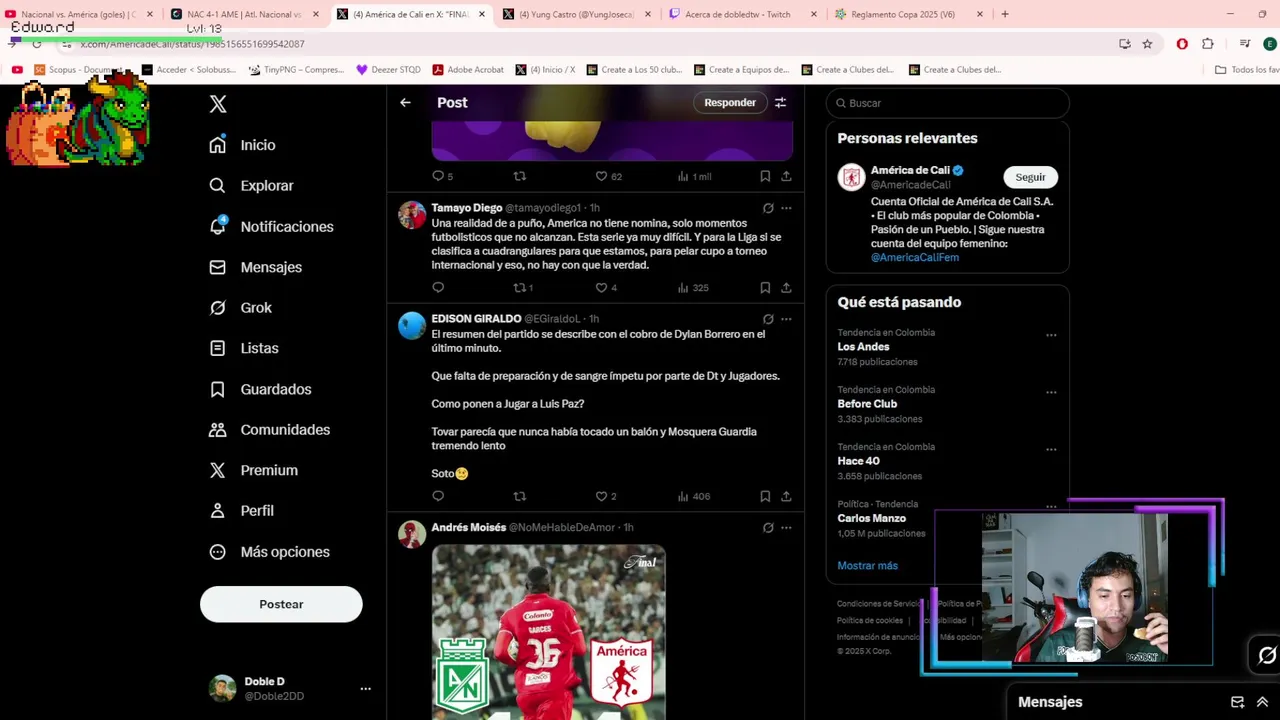Open Tamayo Diego's profile picture
The height and width of the screenshot is (720, 1280).
click(412, 215)
